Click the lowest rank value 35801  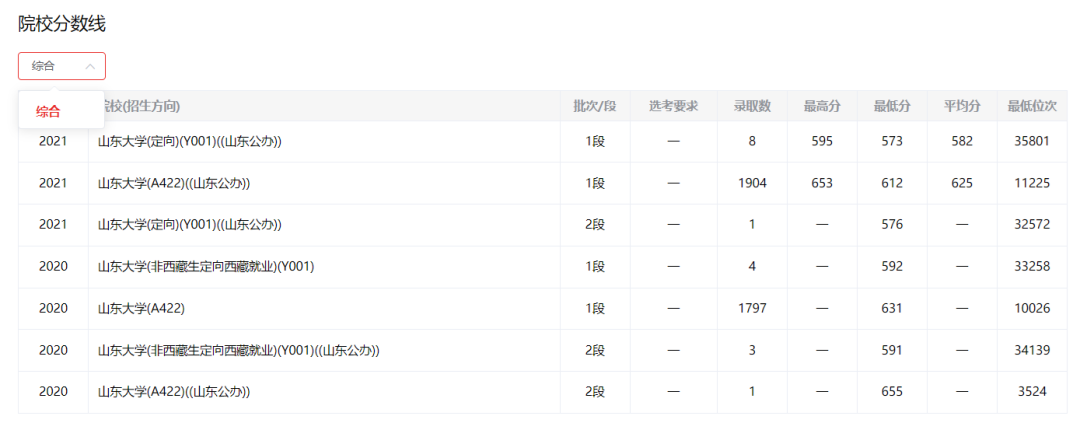[x=1032, y=141]
